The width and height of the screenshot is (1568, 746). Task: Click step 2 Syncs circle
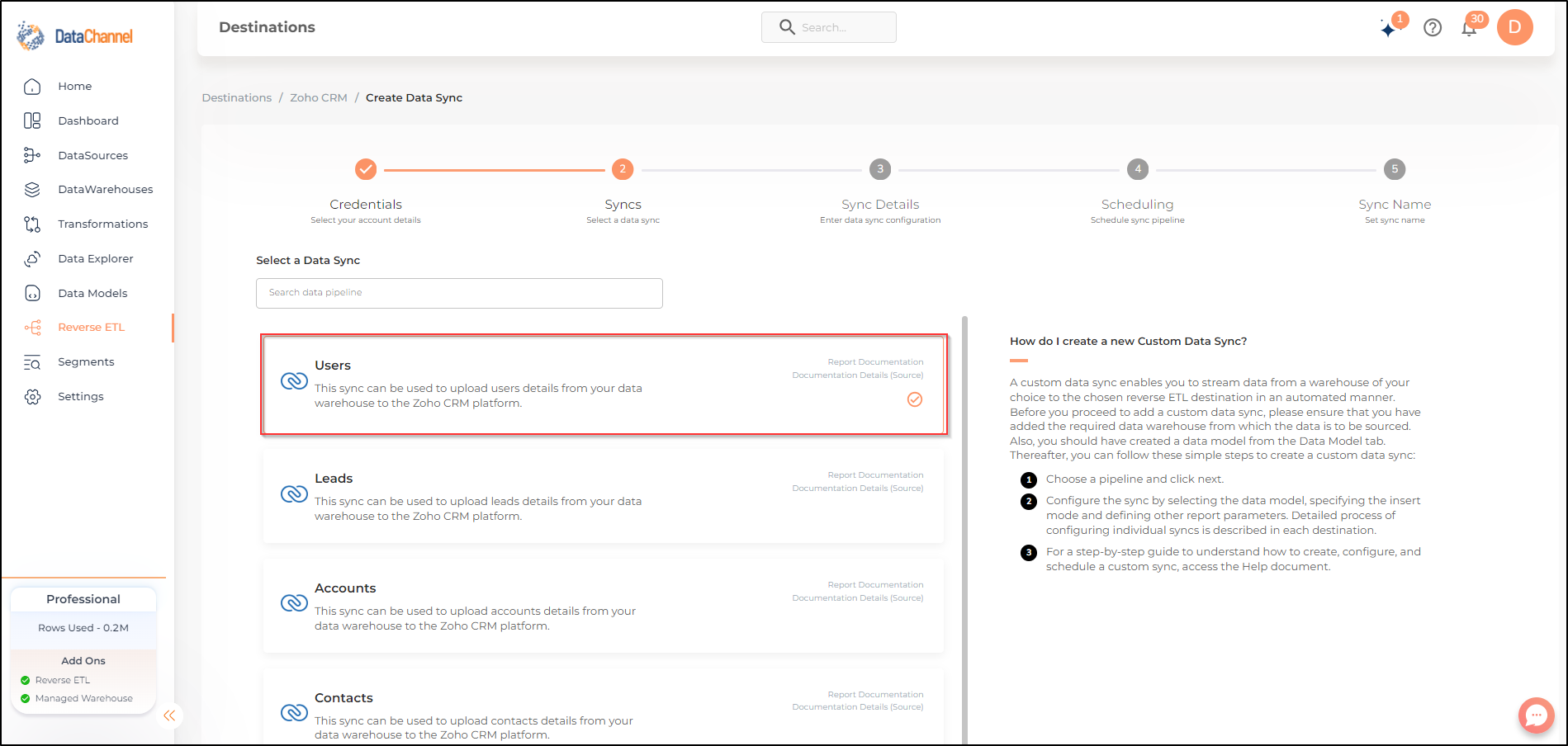[623, 169]
